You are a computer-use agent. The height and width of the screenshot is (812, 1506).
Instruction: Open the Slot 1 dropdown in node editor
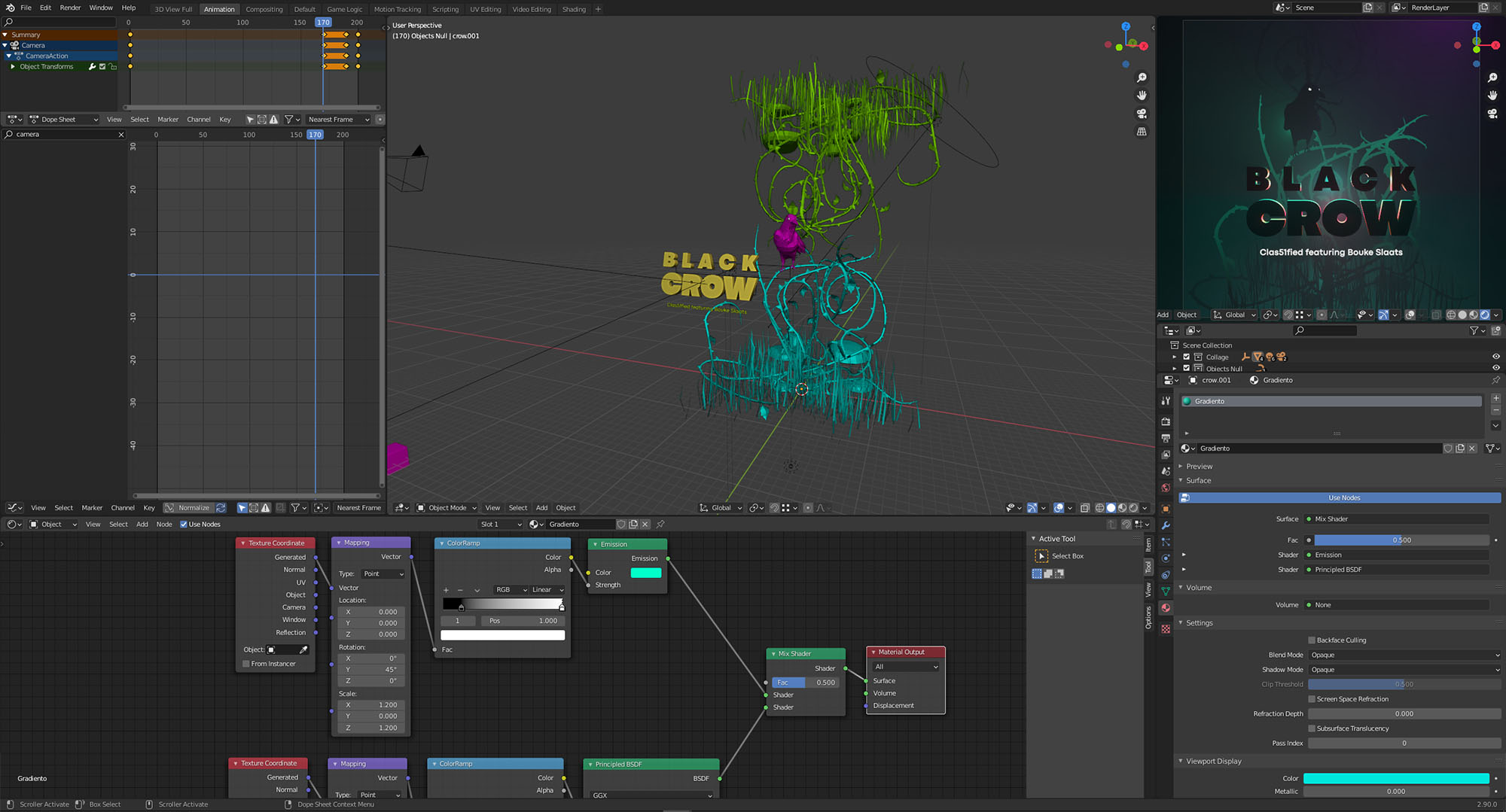(x=501, y=525)
